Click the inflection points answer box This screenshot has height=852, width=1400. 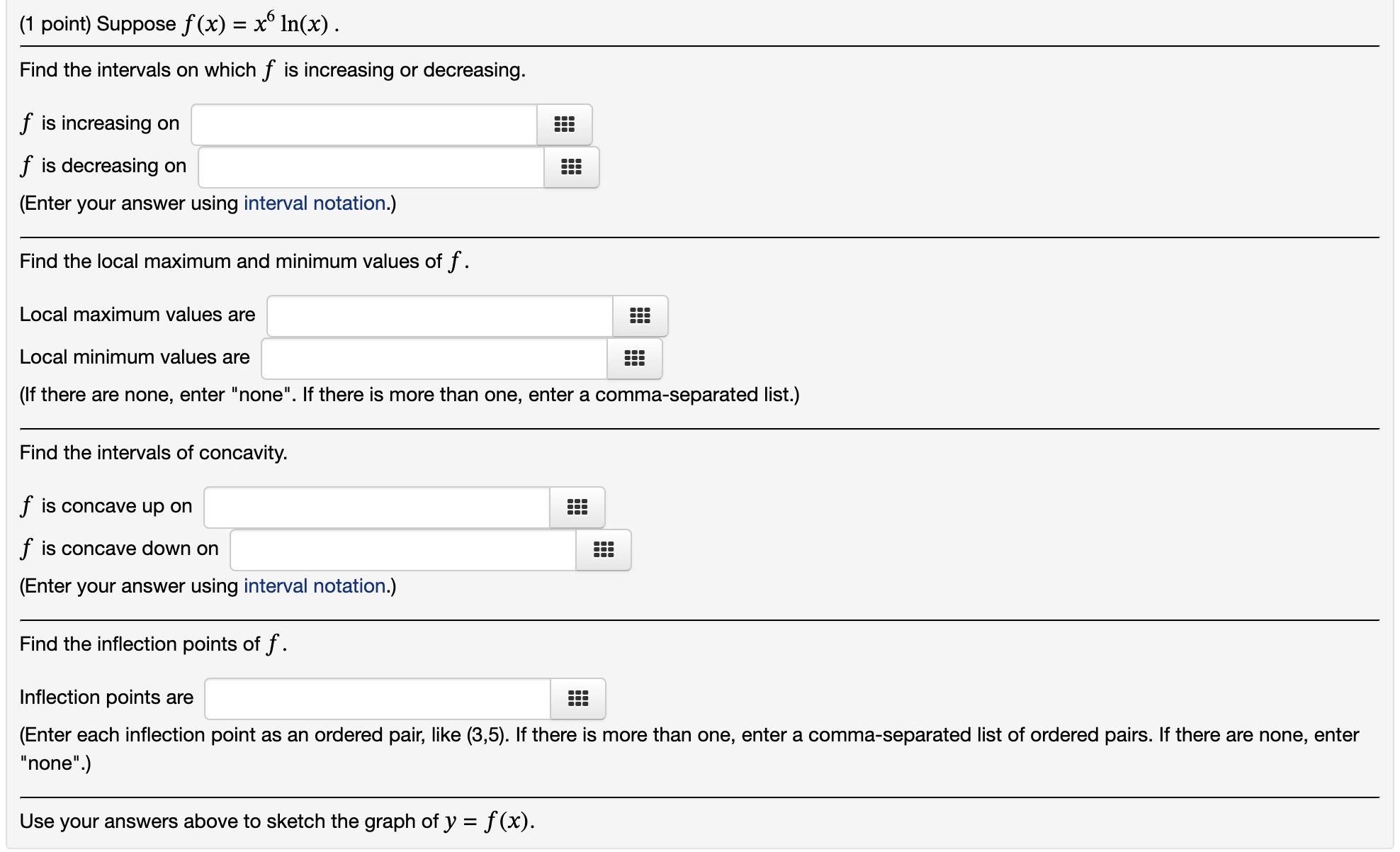(376, 699)
